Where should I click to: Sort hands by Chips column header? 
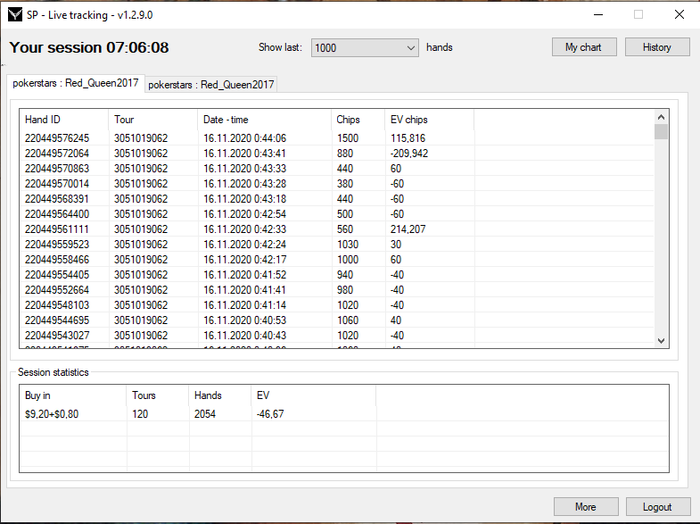(358, 120)
